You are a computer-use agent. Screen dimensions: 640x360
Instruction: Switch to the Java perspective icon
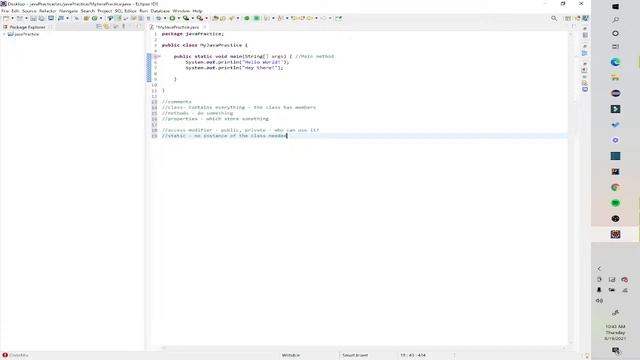[x=585, y=18]
